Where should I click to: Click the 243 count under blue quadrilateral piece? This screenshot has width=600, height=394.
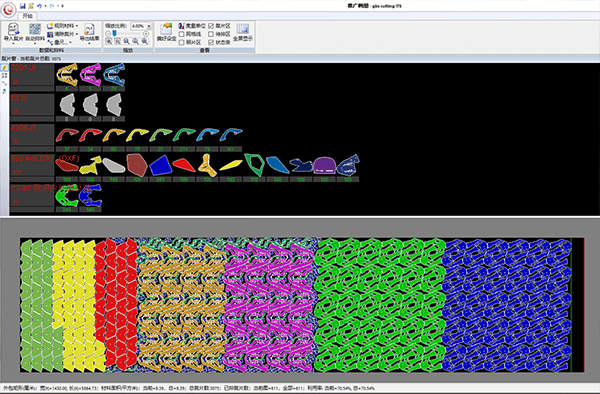pyautogui.click(x=160, y=179)
